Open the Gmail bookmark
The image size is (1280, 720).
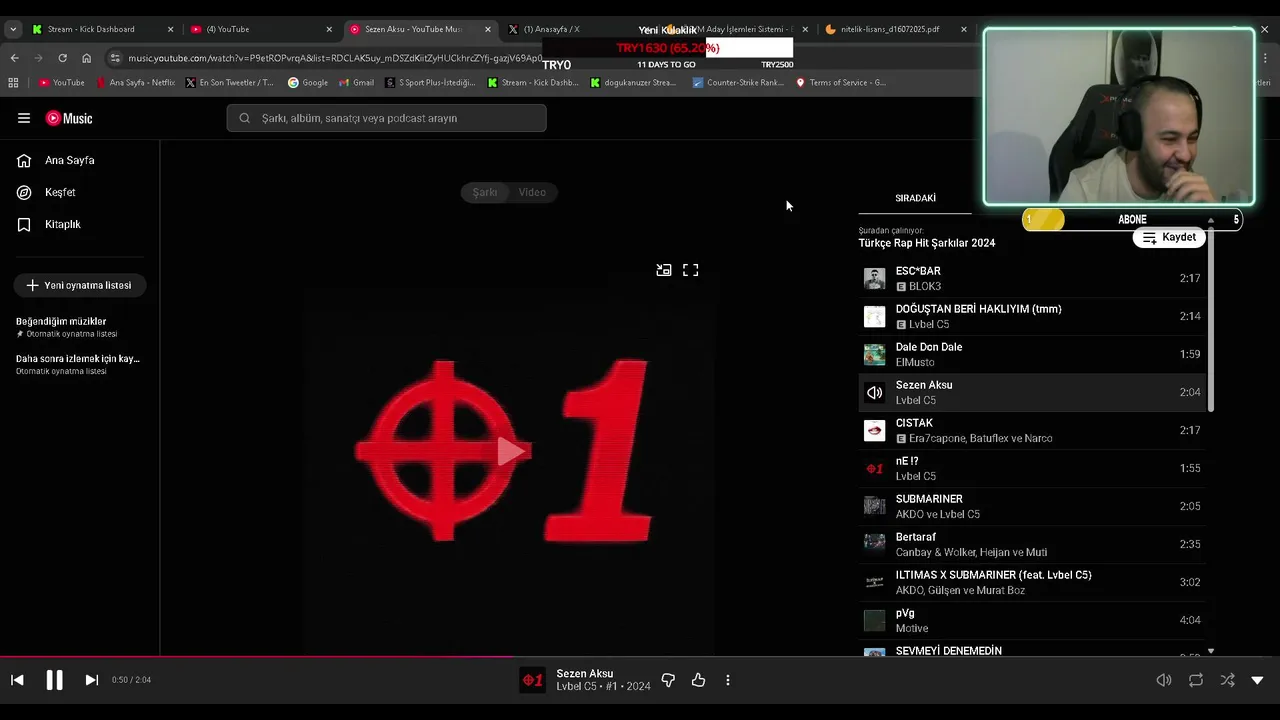click(x=356, y=82)
